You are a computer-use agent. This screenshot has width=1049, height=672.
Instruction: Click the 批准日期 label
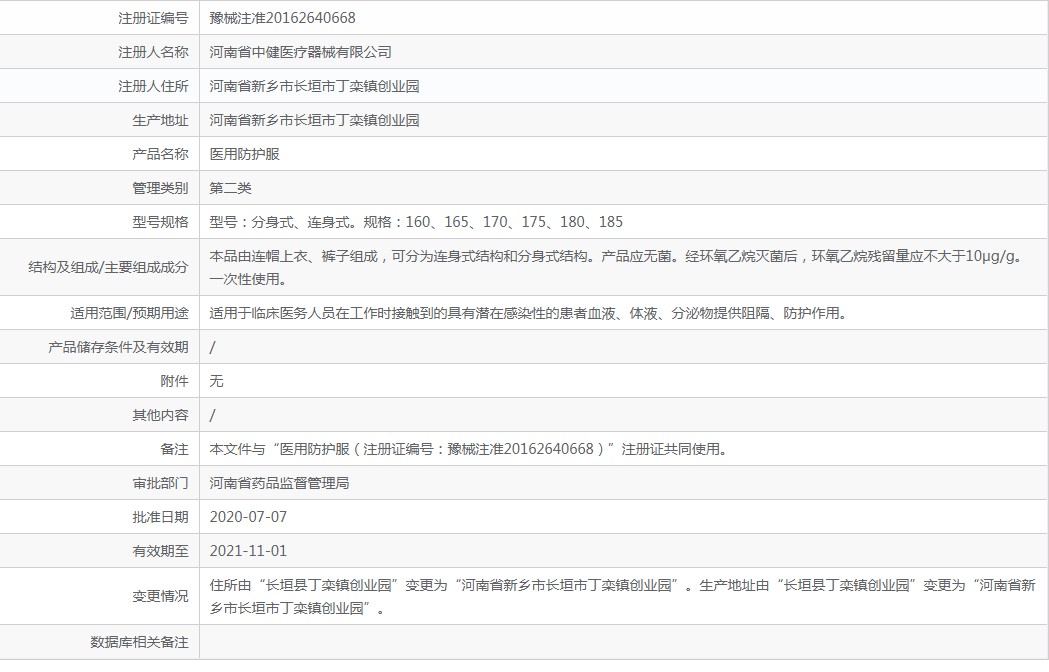(x=161, y=517)
